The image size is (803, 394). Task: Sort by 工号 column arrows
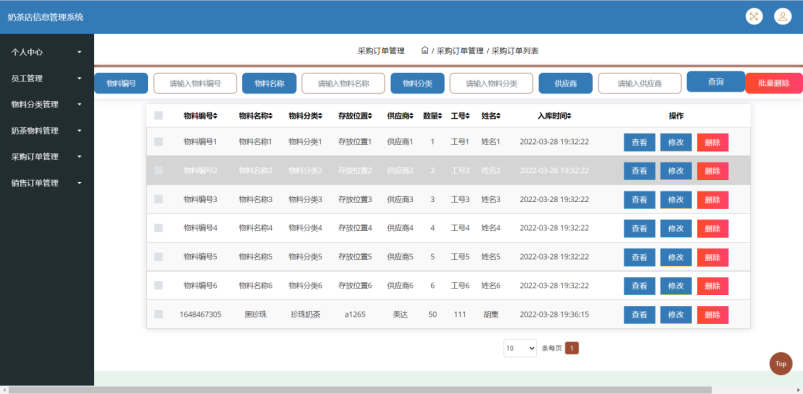(468, 116)
